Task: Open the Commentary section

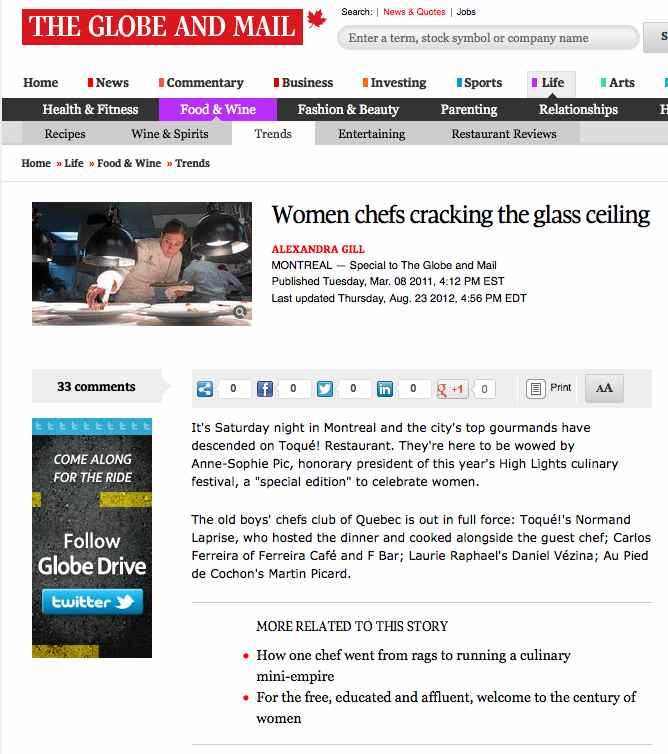Action: (x=201, y=83)
